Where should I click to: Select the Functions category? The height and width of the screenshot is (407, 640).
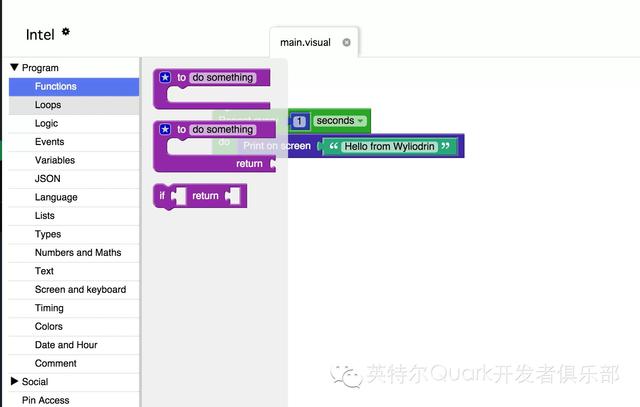[x=74, y=87]
